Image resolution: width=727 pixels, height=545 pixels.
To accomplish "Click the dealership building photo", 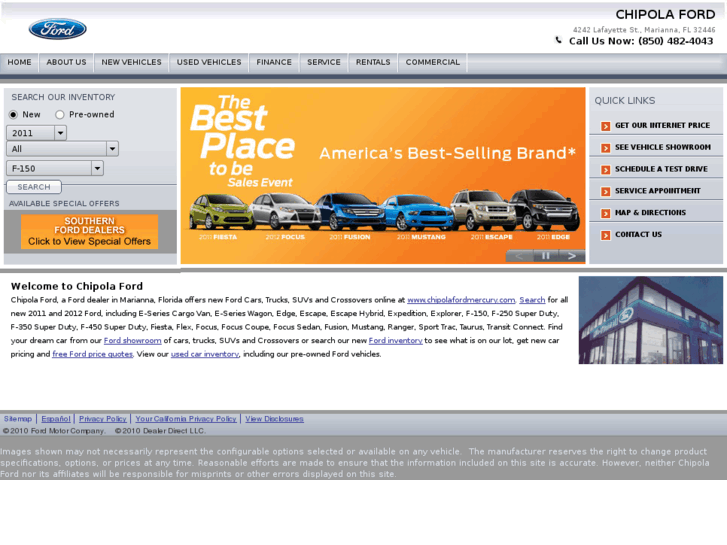I will click(650, 320).
